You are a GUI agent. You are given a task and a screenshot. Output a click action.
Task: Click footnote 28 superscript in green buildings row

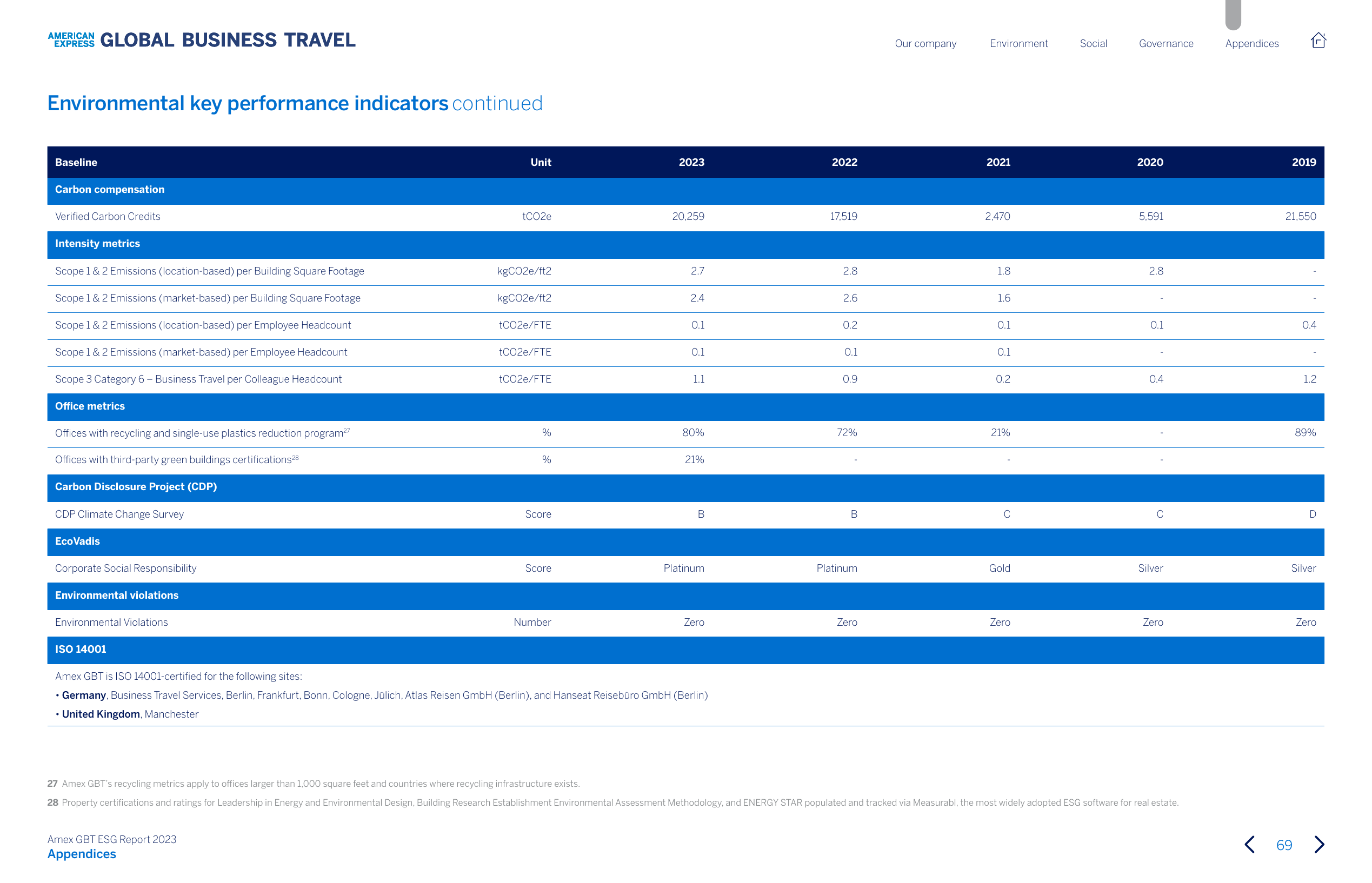[x=295, y=457]
